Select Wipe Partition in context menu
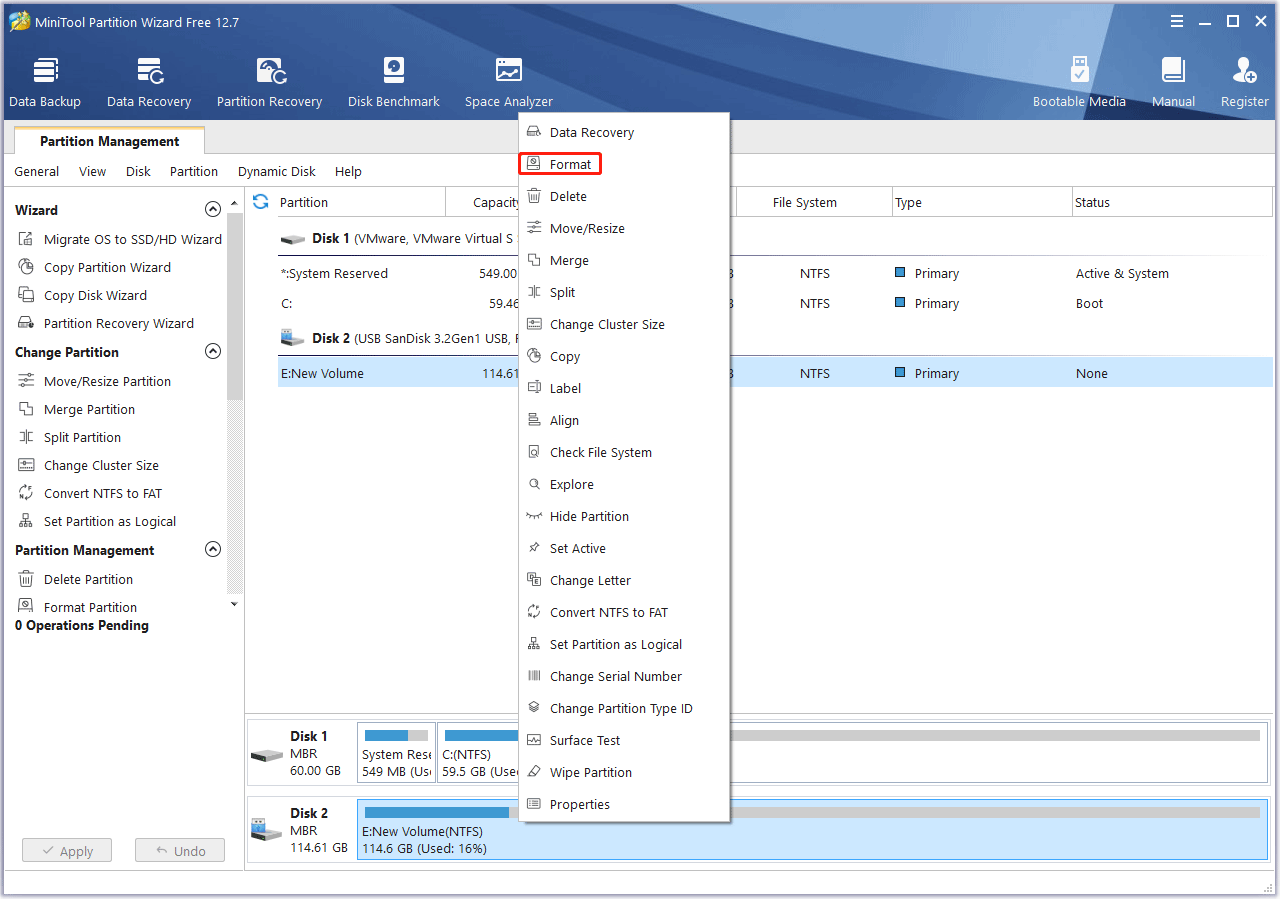1280x899 pixels. tap(590, 772)
